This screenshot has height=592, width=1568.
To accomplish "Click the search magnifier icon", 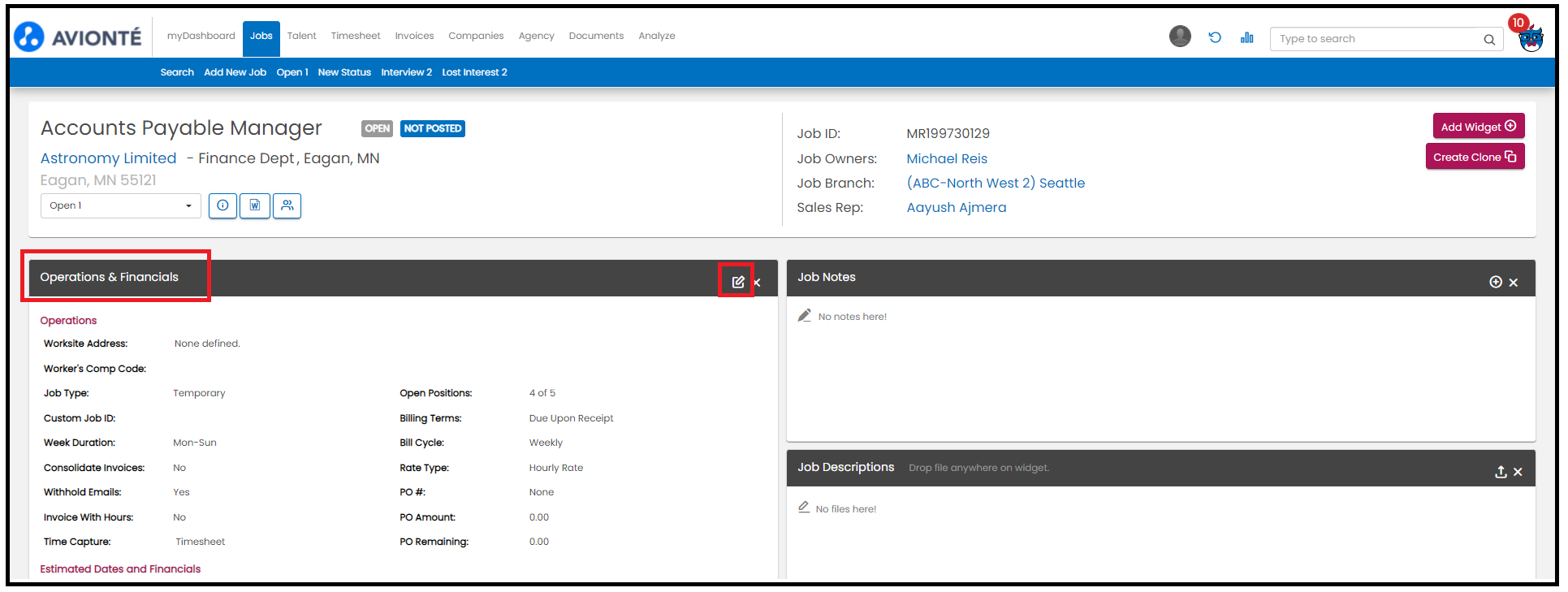I will click(x=1489, y=39).
